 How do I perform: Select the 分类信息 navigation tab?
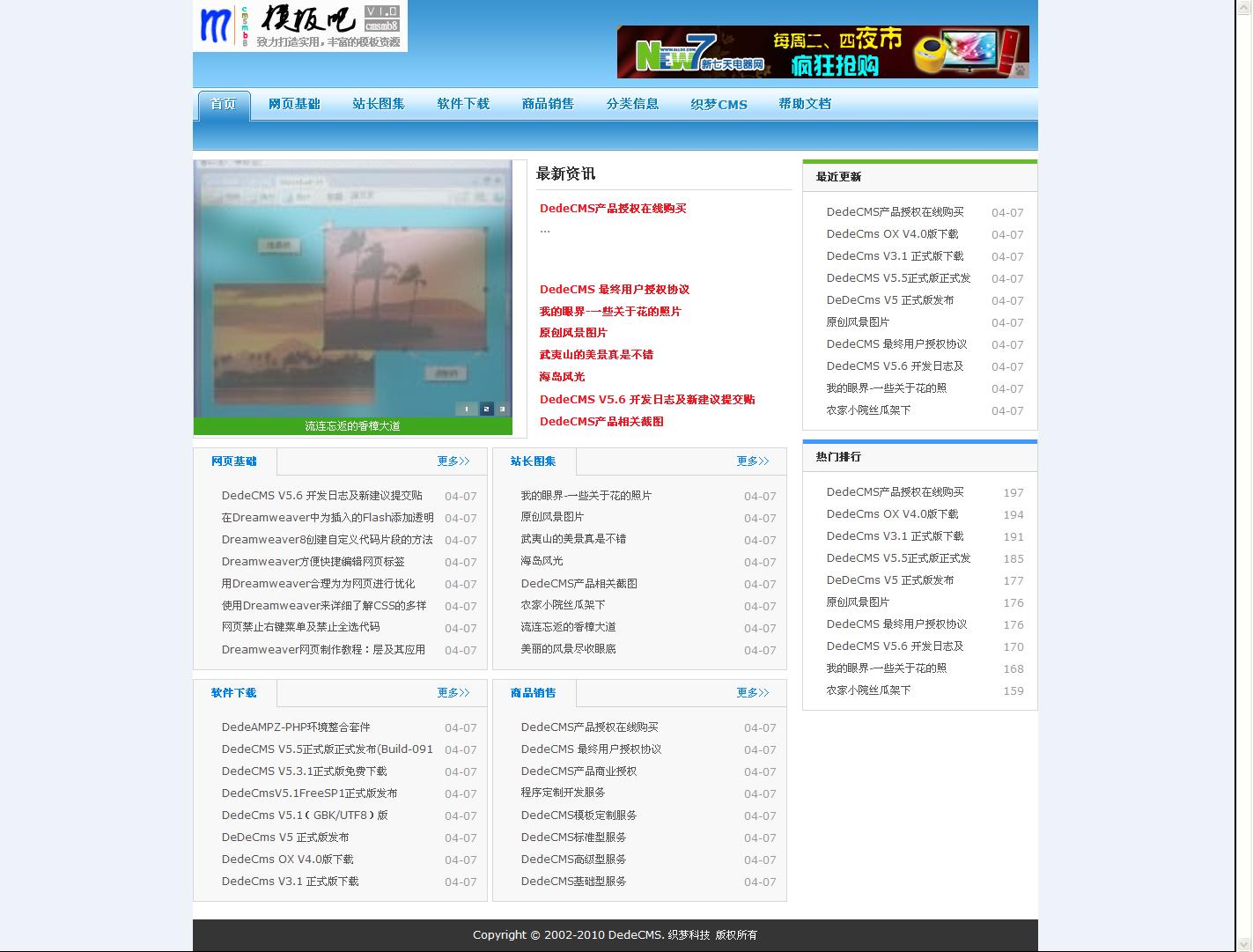pos(632,104)
